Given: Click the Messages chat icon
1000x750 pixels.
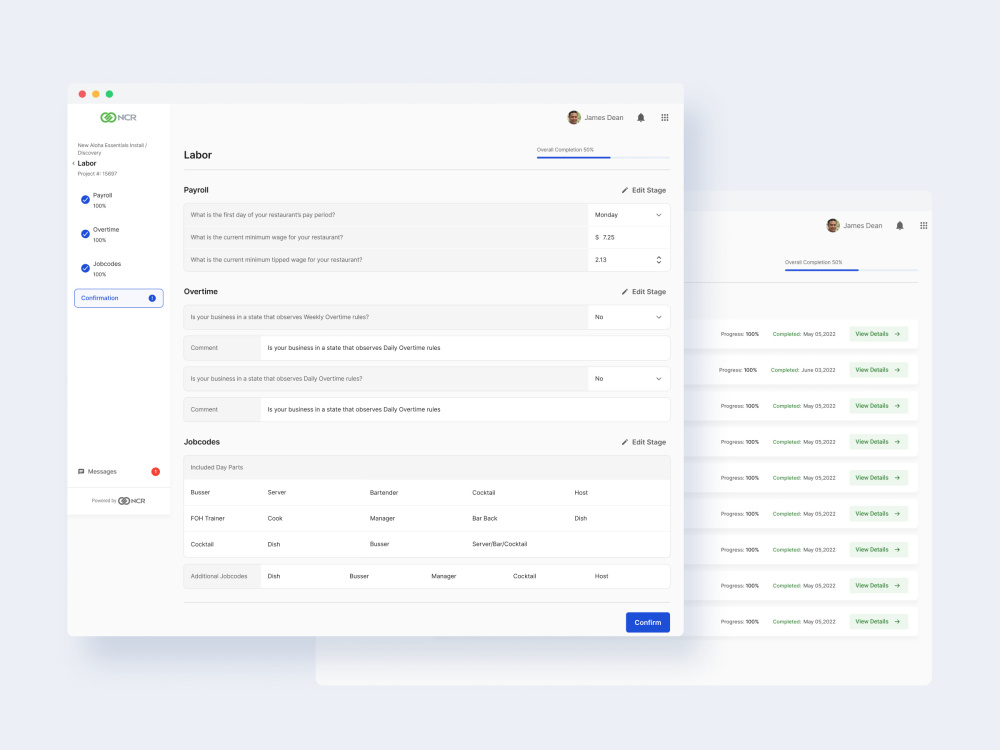Looking at the screenshot, I should (x=81, y=471).
